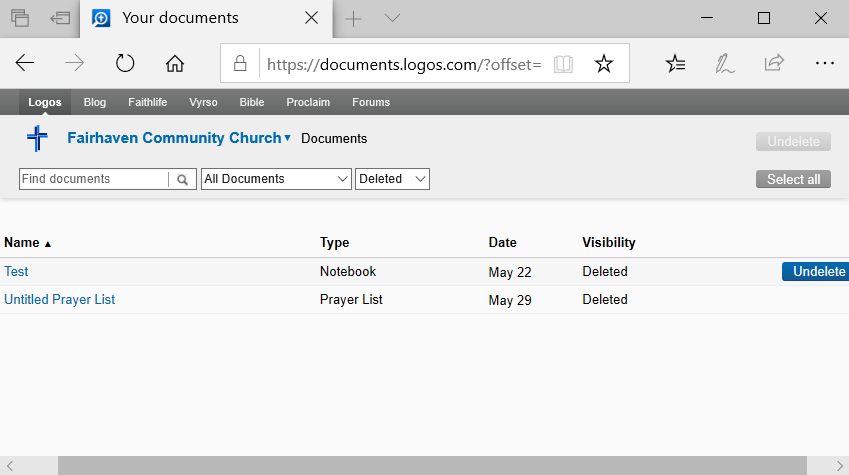Go back using browser back arrow

25,63
